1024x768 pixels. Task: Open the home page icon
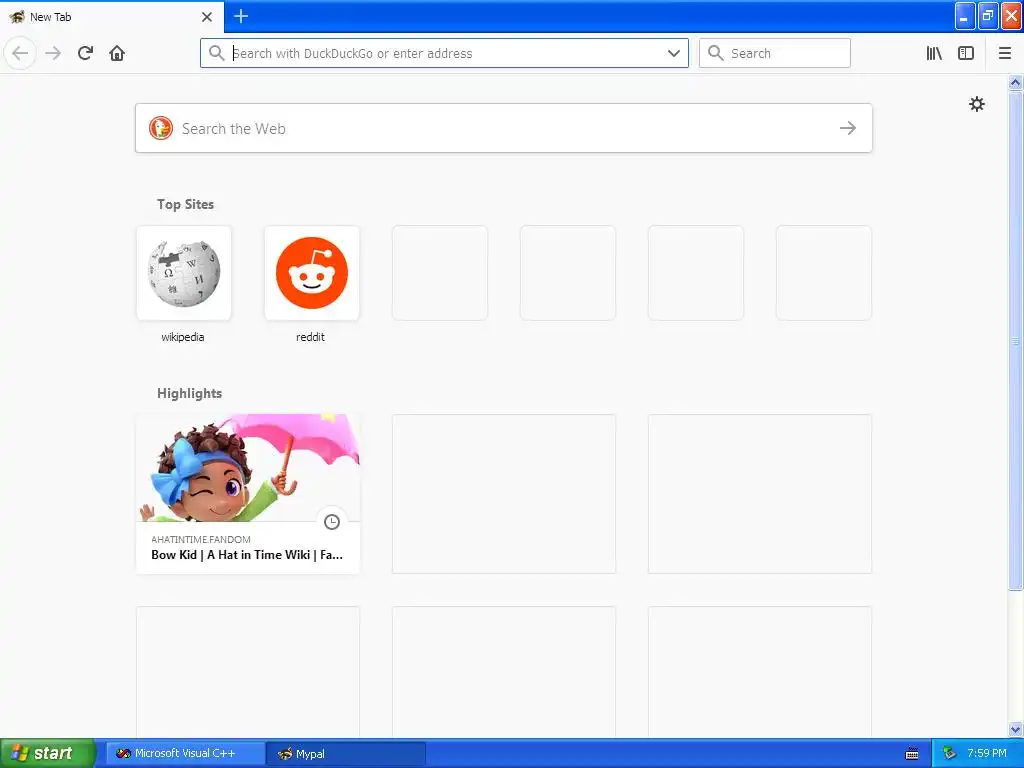point(117,53)
